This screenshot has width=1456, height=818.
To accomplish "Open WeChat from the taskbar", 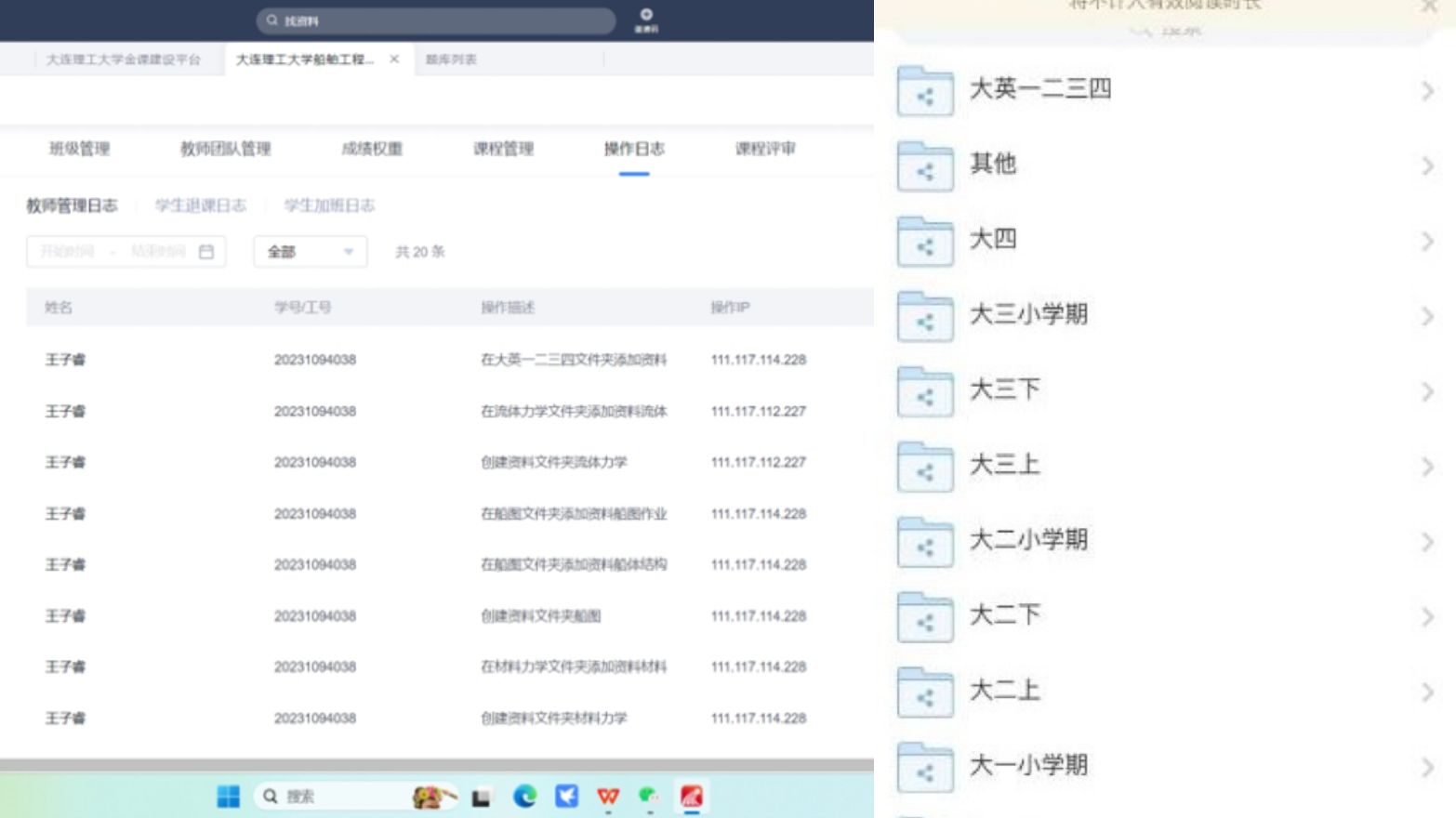I will 649,797.
